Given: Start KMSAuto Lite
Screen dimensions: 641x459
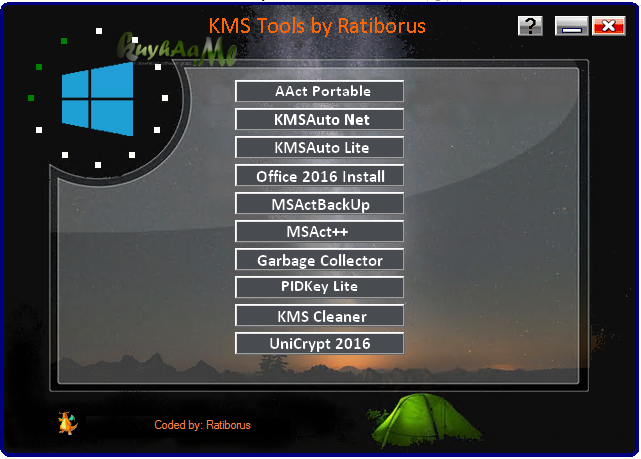Looking at the screenshot, I should pyautogui.click(x=319, y=147).
